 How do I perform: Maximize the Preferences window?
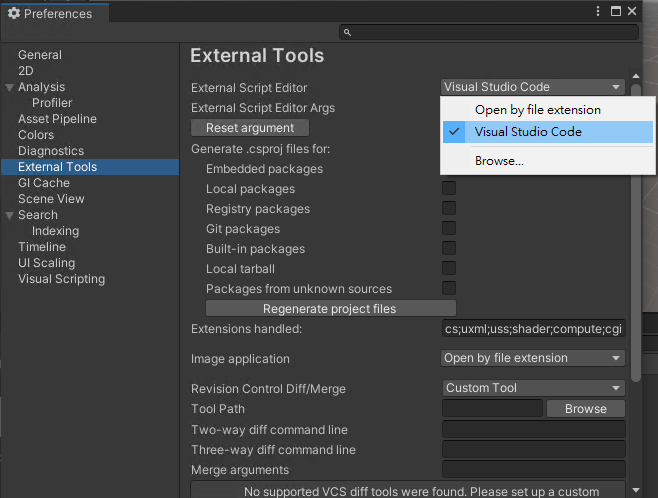(x=616, y=11)
